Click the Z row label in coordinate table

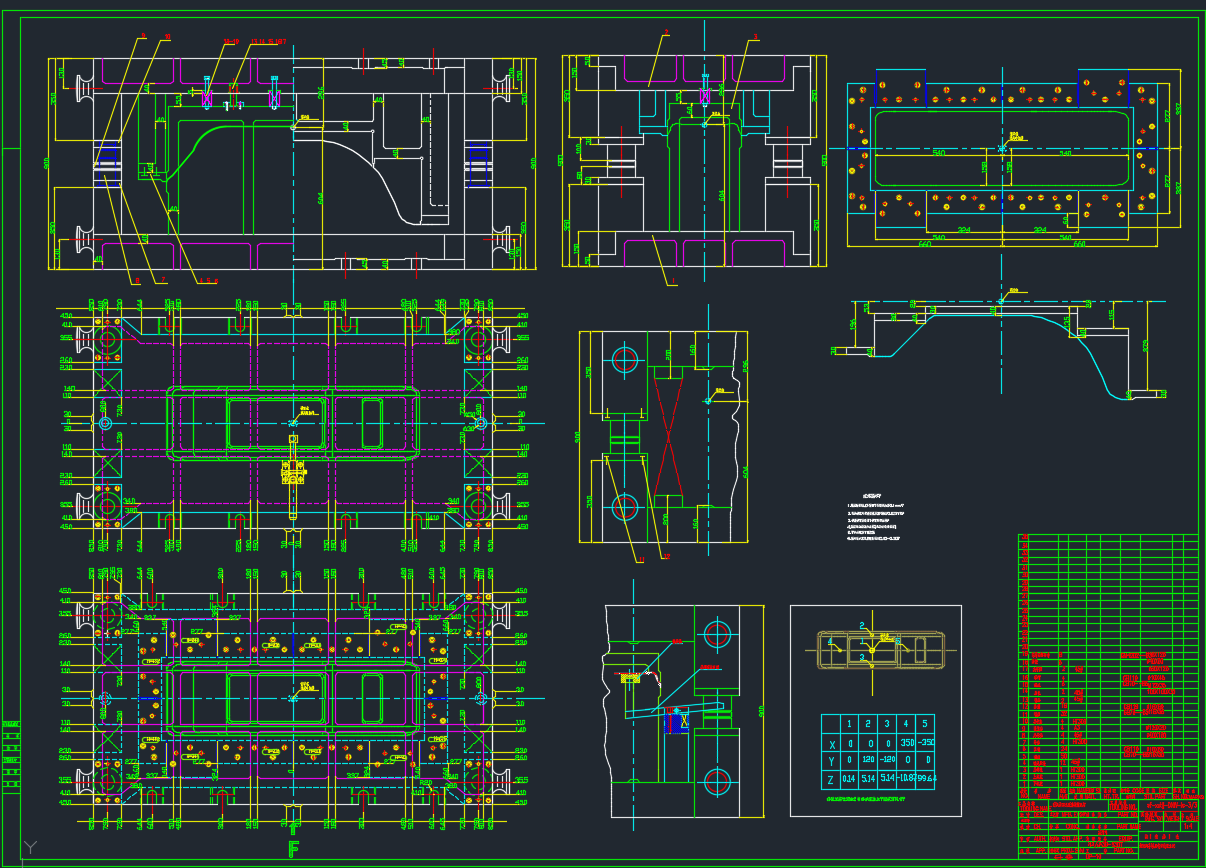[832, 780]
